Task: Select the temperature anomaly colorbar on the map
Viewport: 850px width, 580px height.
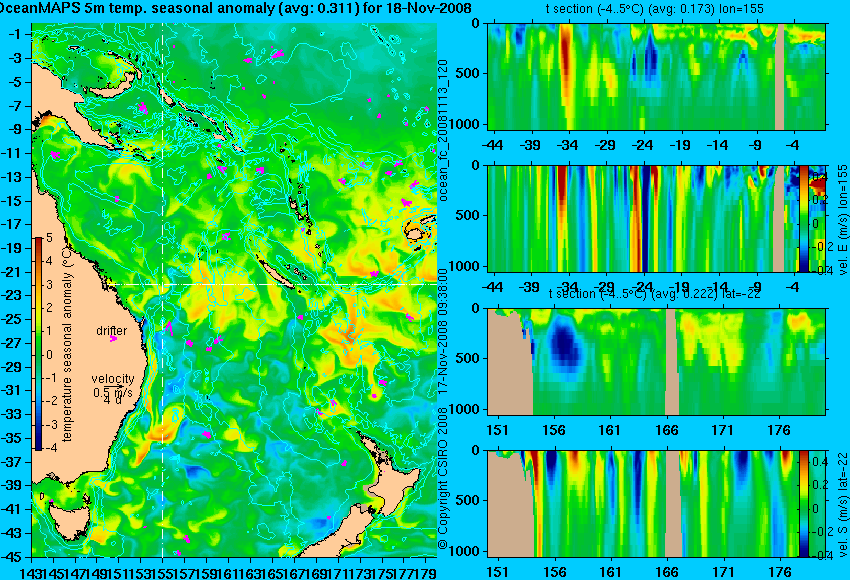Action: 38,344
